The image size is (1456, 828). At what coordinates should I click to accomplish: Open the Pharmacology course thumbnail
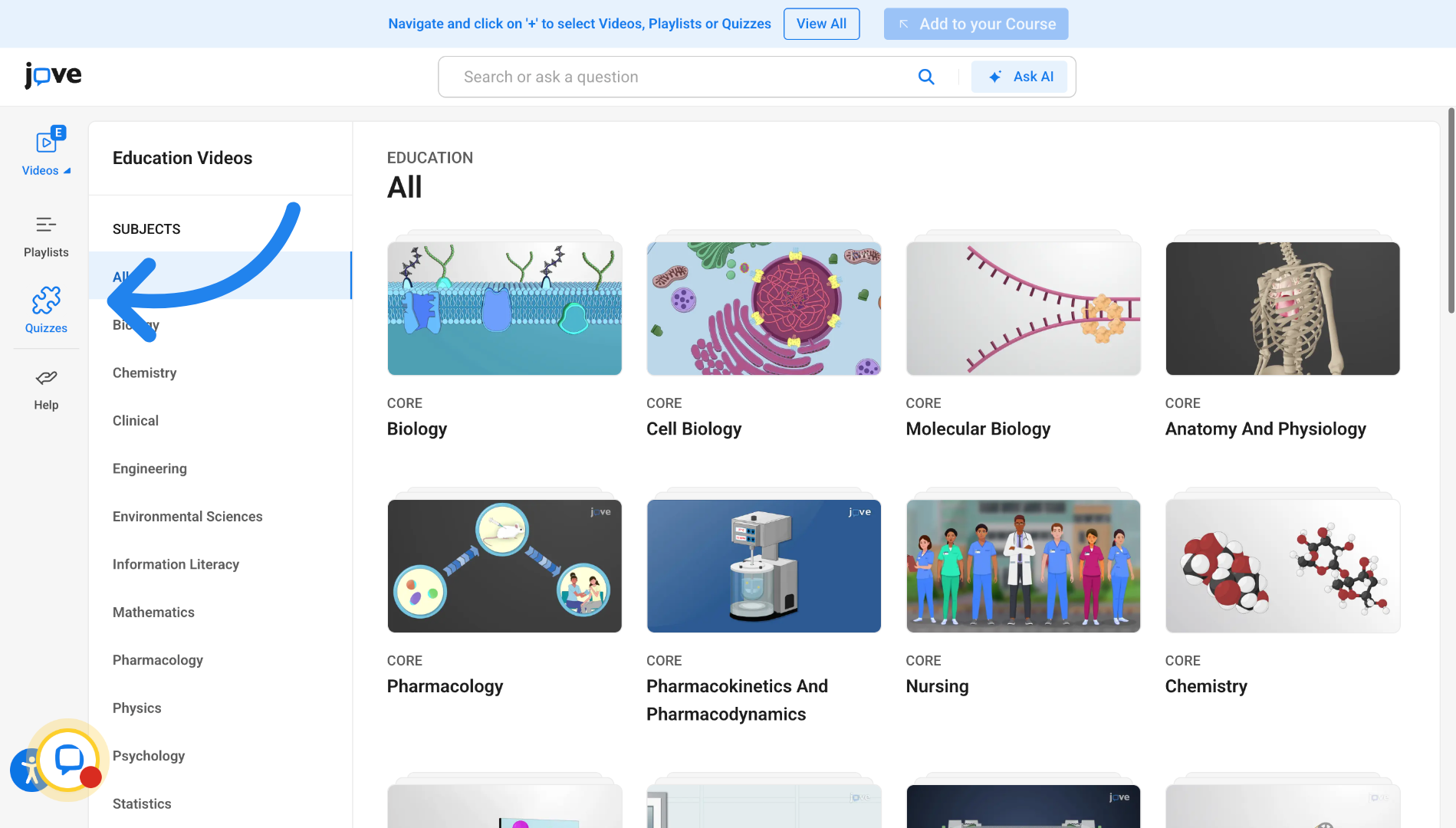505,566
